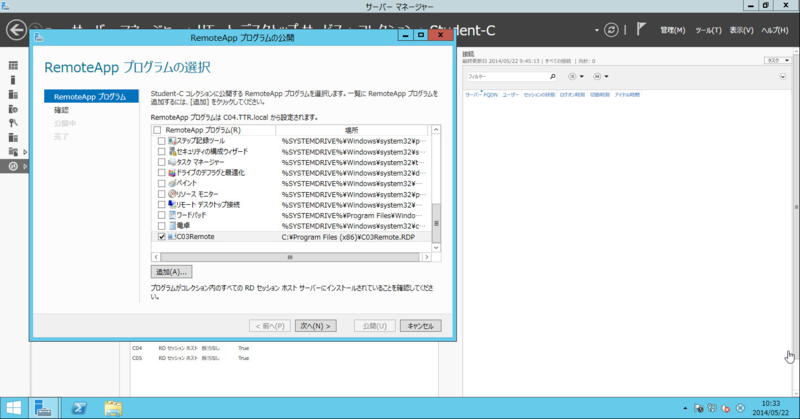The width and height of the screenshot is (800, 419).
Task: Select the RemoteApp プログラム wizard step
Action: point(91,96)
